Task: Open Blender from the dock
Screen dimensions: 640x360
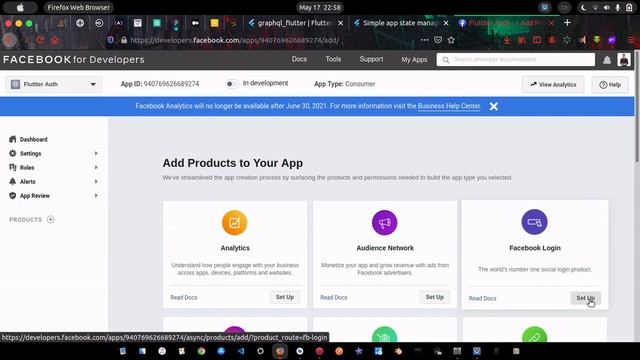Action: 398,351
